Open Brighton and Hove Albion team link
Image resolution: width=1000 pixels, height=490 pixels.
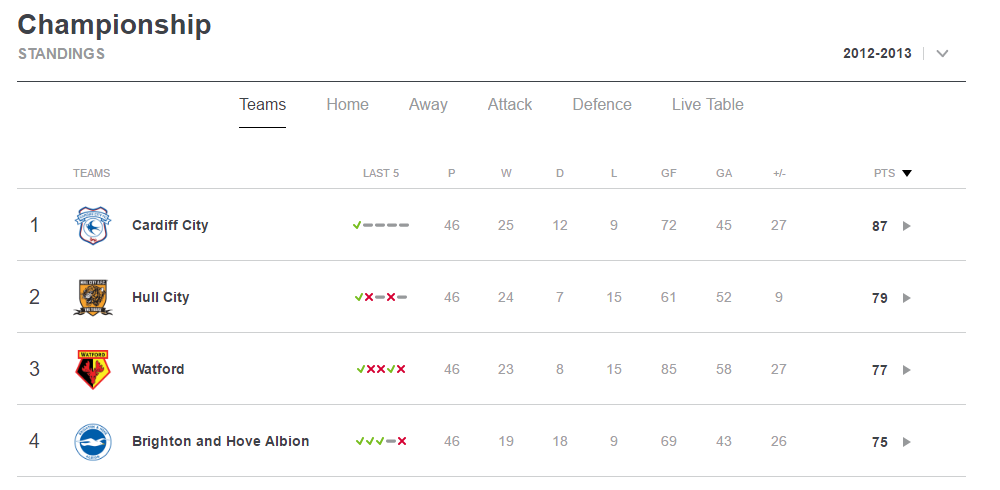pos(221,442)
